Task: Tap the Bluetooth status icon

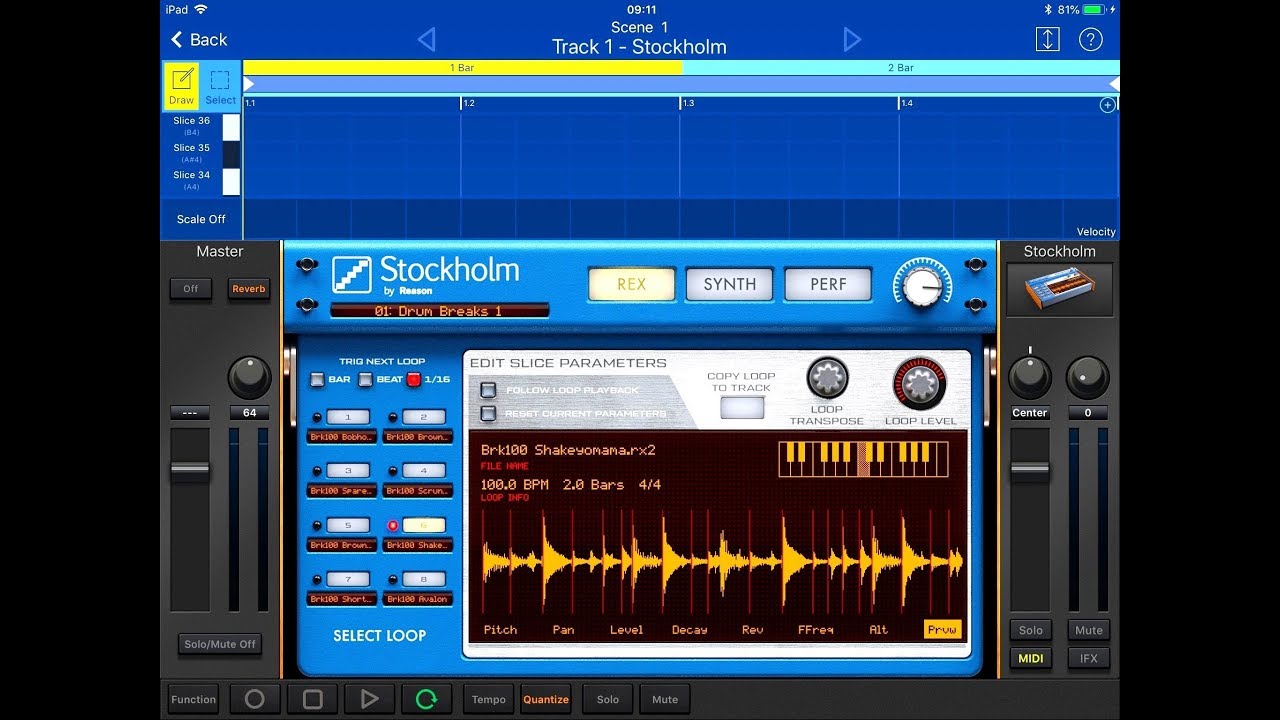Action: 1048,9
